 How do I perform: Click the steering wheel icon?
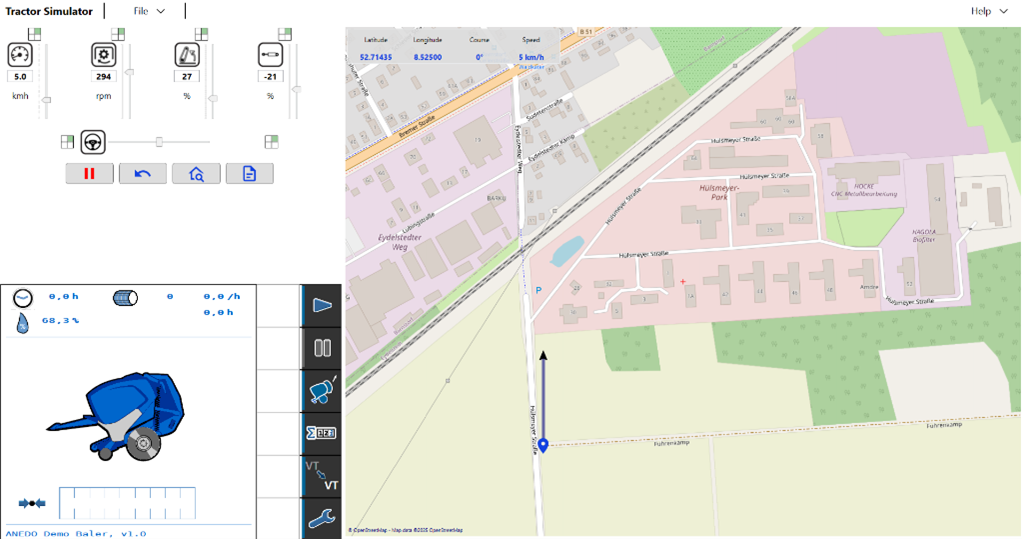94,142
